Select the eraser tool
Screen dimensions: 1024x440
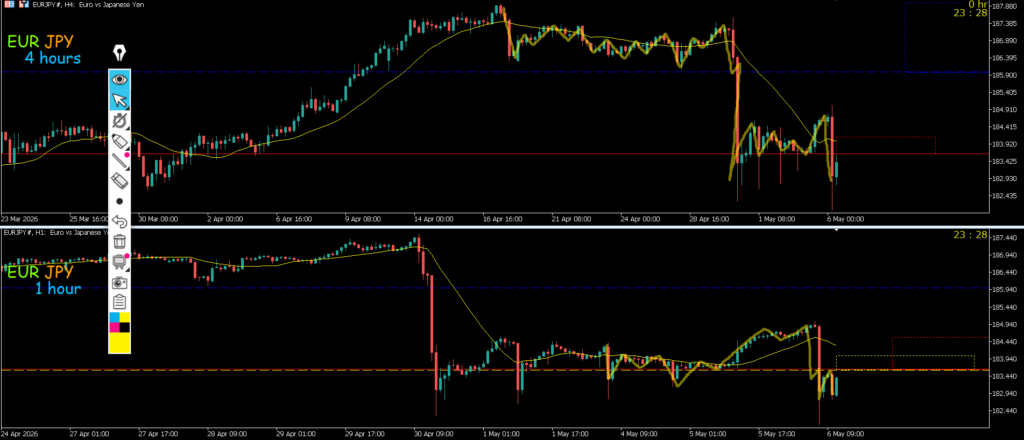[x=120, y=181]
